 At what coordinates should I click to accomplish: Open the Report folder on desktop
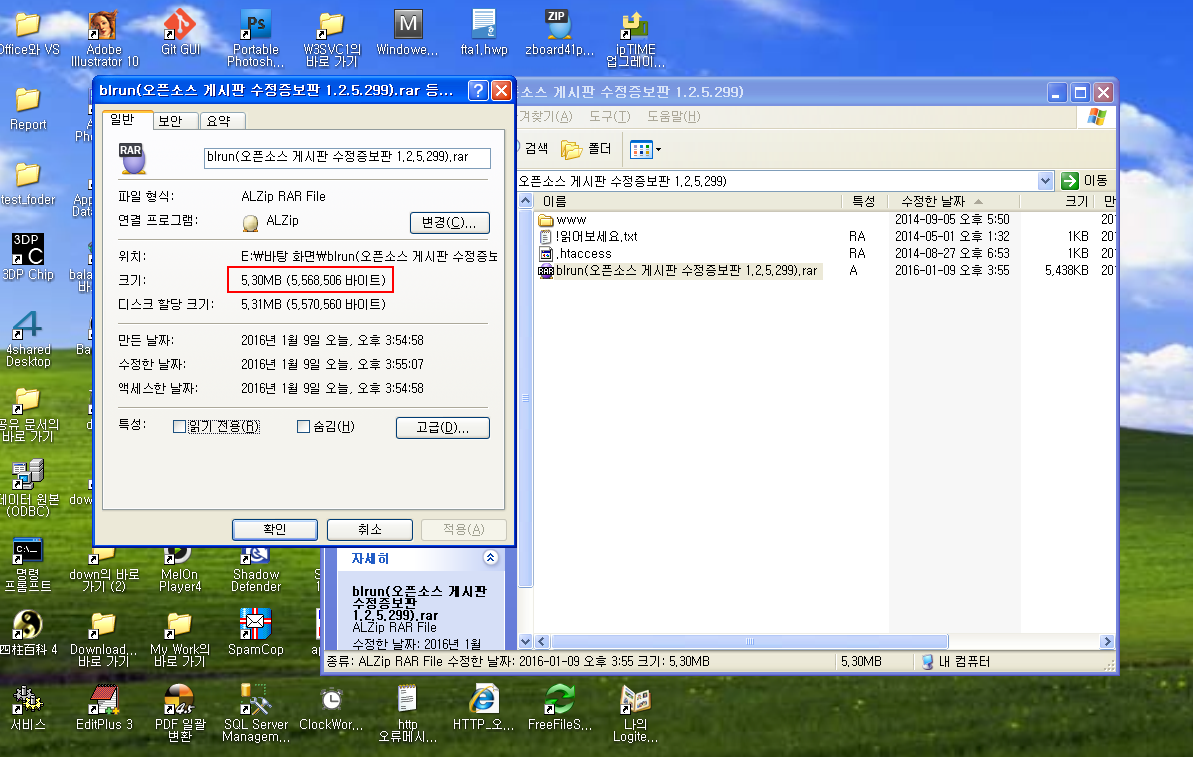click(x=28, y=108)
